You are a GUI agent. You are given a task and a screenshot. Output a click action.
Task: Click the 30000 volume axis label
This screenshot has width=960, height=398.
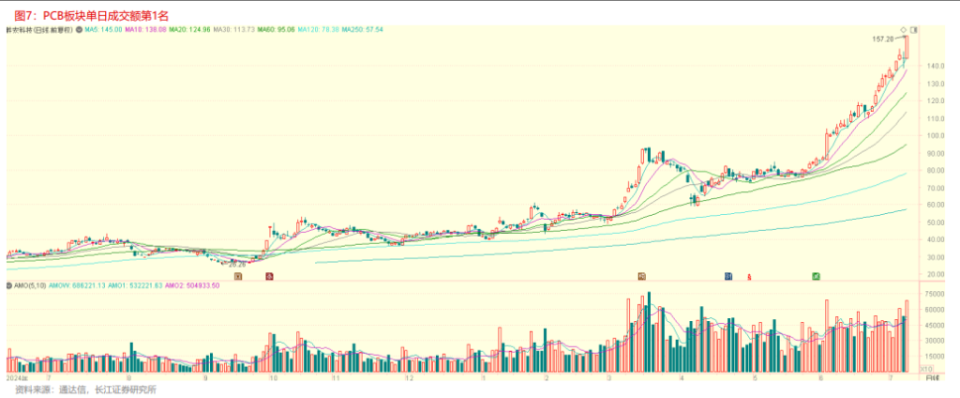pyautogui.click(x=936, y=341)
